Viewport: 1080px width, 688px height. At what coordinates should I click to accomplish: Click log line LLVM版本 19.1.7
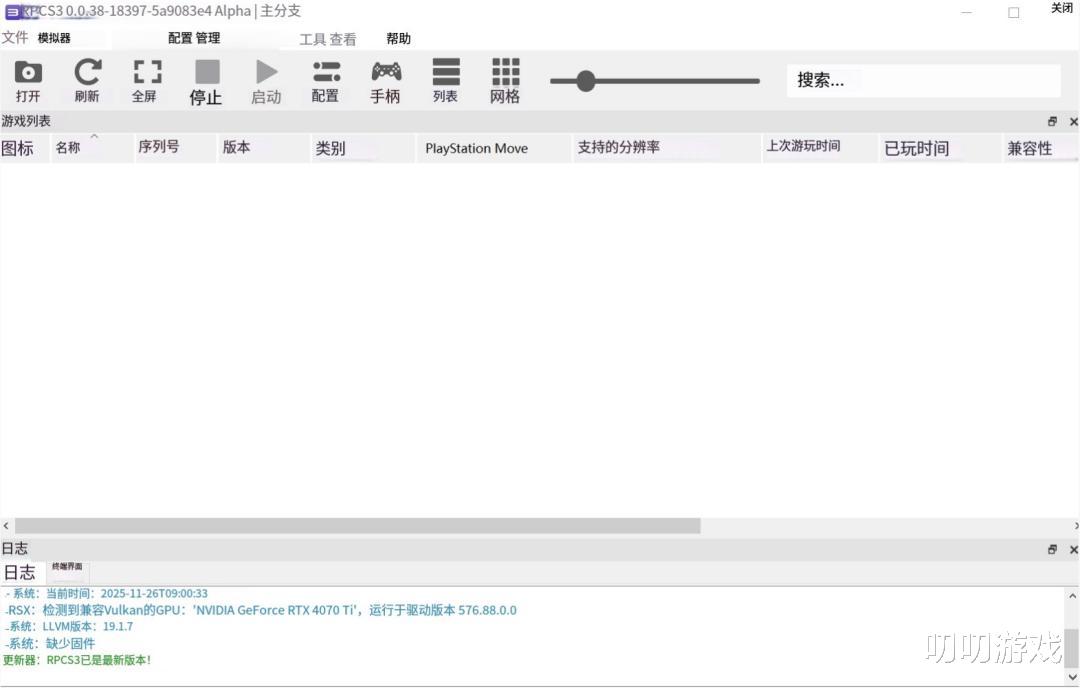(x=69, y=626)
